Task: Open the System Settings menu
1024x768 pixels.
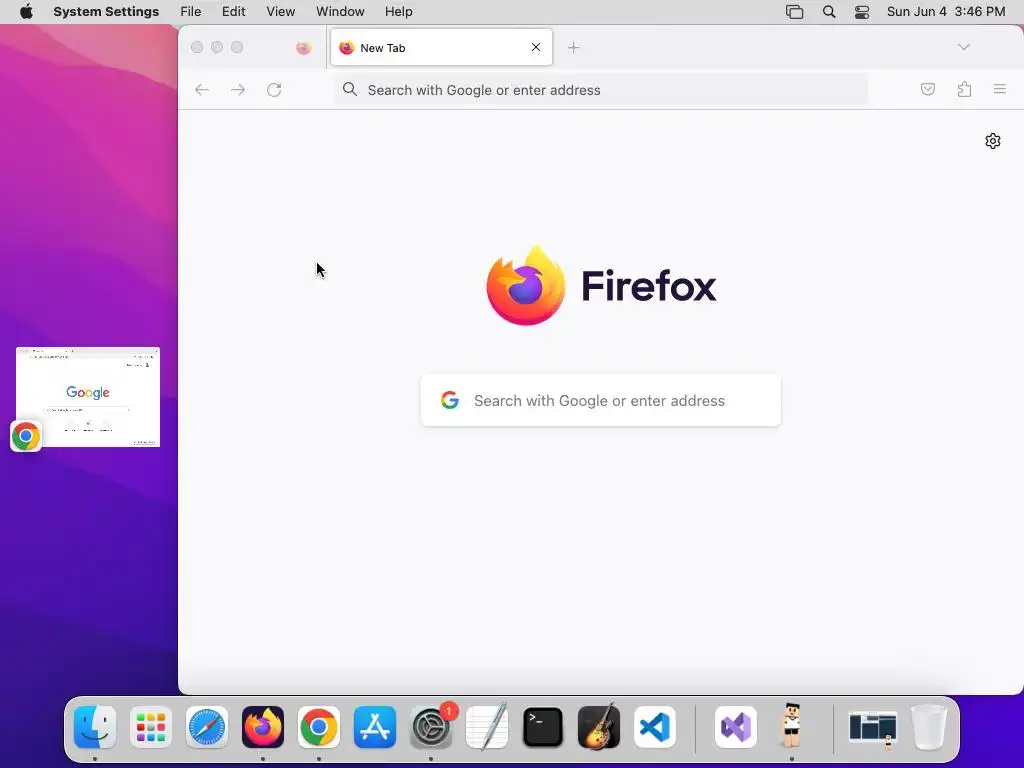Action: (x=106, y=12)
